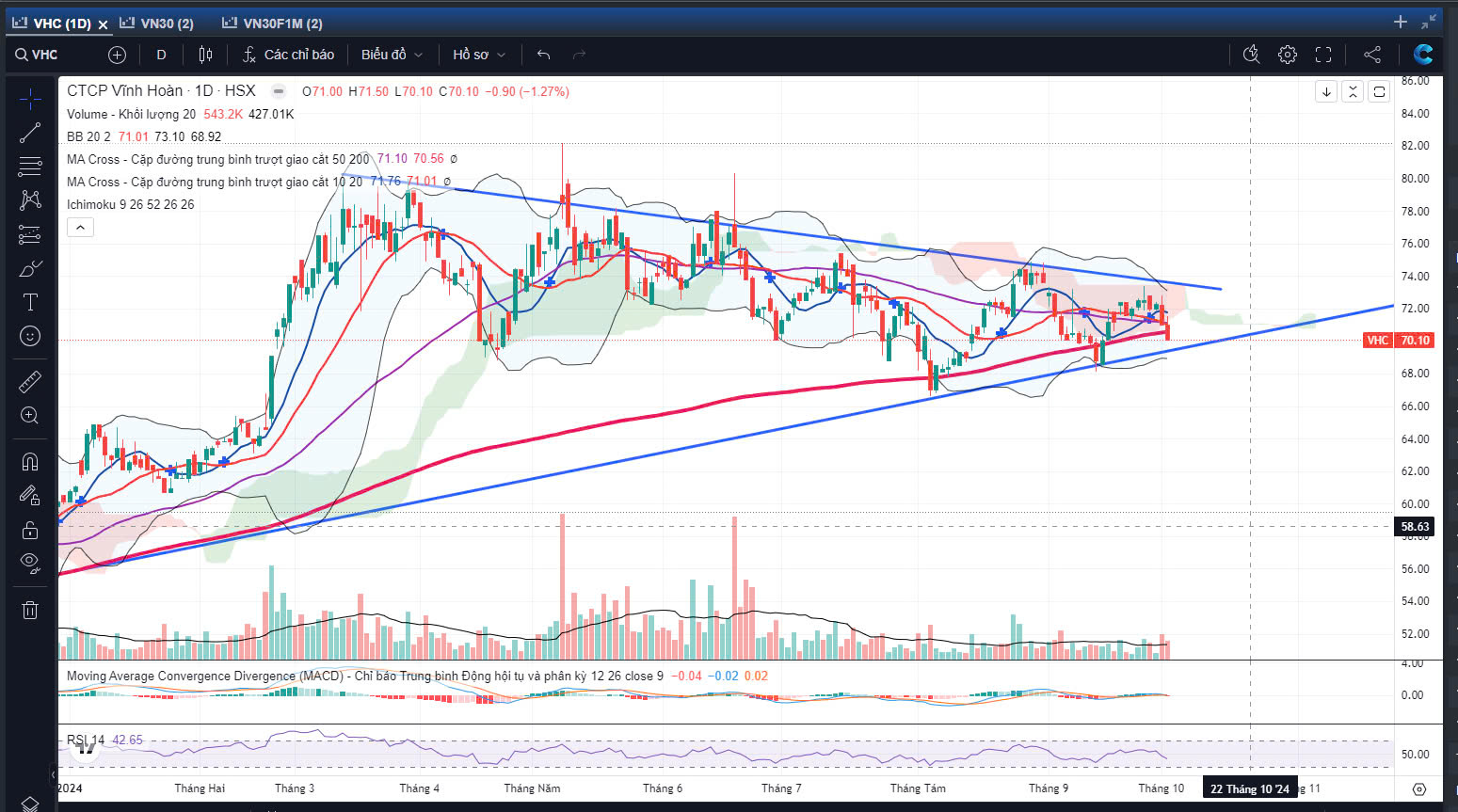This screenshot has height=812, width=1458.
Task: Select the MA Cross 10 20 legend
Action: tap(215, 182)
